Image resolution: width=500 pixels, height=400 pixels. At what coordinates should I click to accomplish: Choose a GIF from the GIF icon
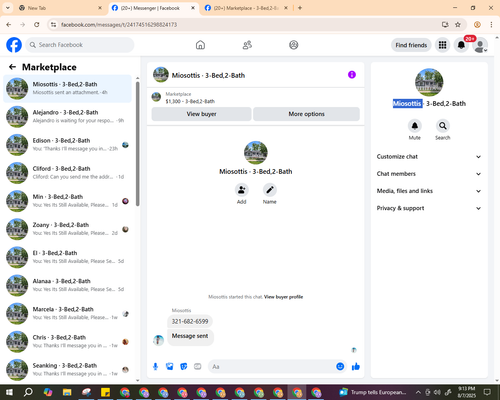(x=198, y=367)
